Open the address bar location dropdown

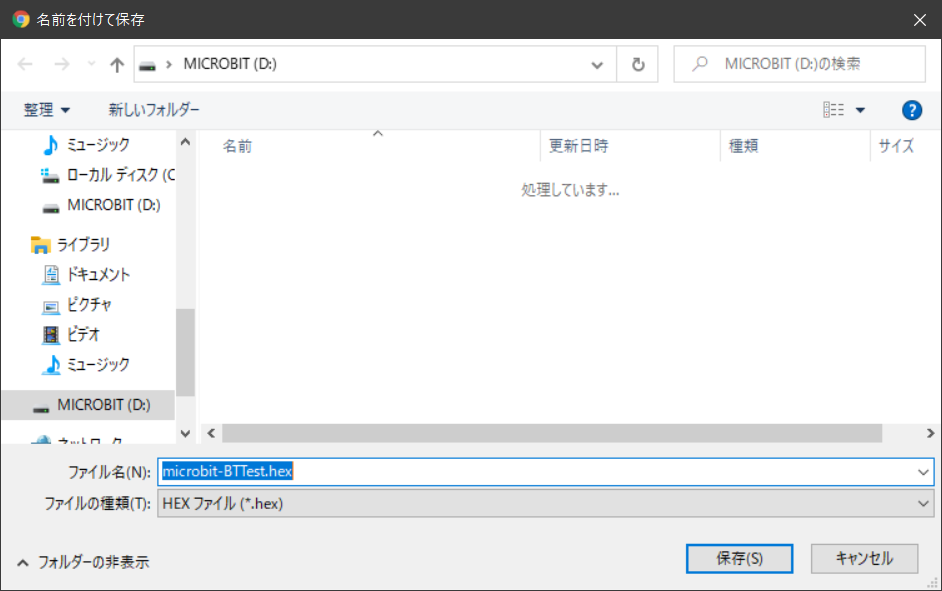[x=597, y=63]
